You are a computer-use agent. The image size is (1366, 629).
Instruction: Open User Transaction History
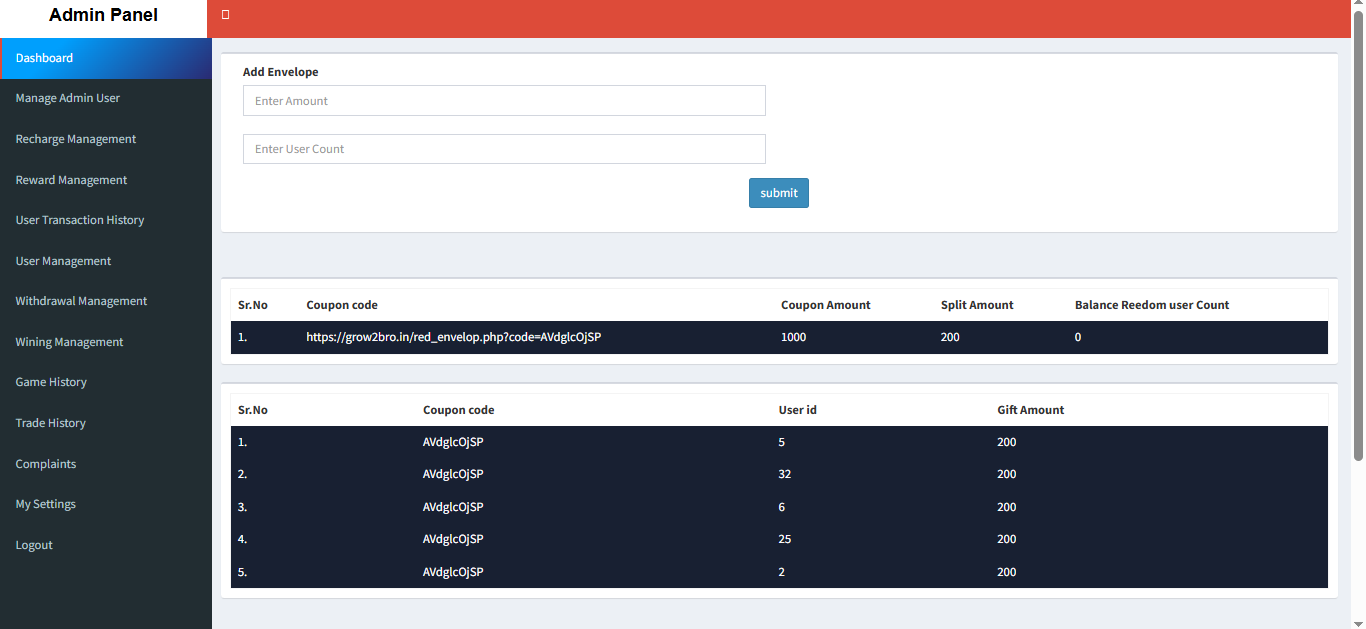(x=80, y=220)
